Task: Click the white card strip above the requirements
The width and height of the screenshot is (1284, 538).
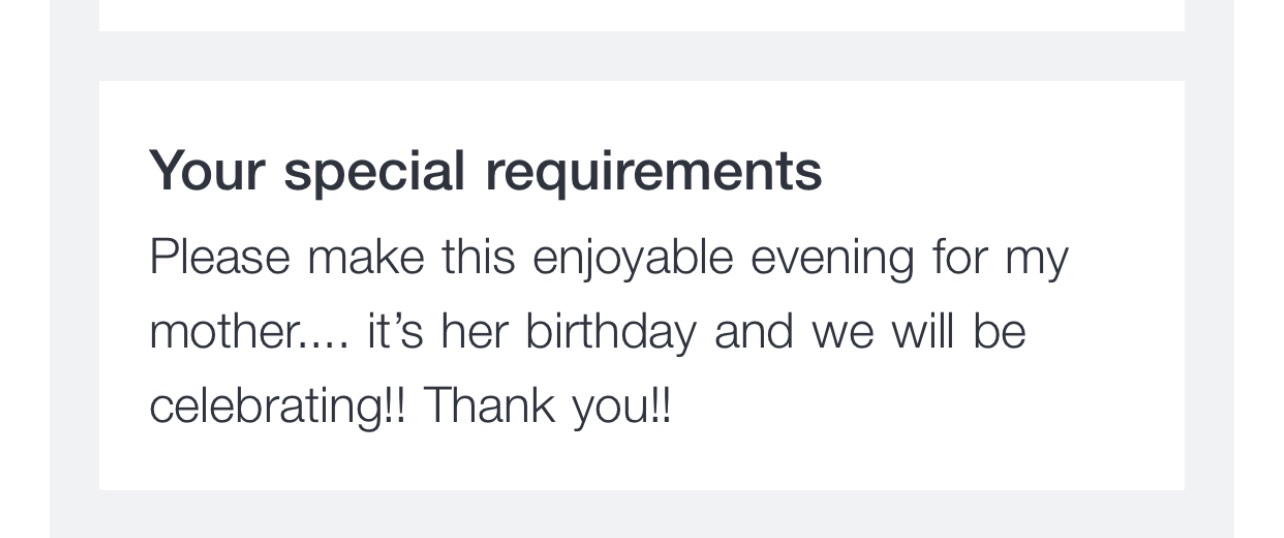Action: [641, 14]
